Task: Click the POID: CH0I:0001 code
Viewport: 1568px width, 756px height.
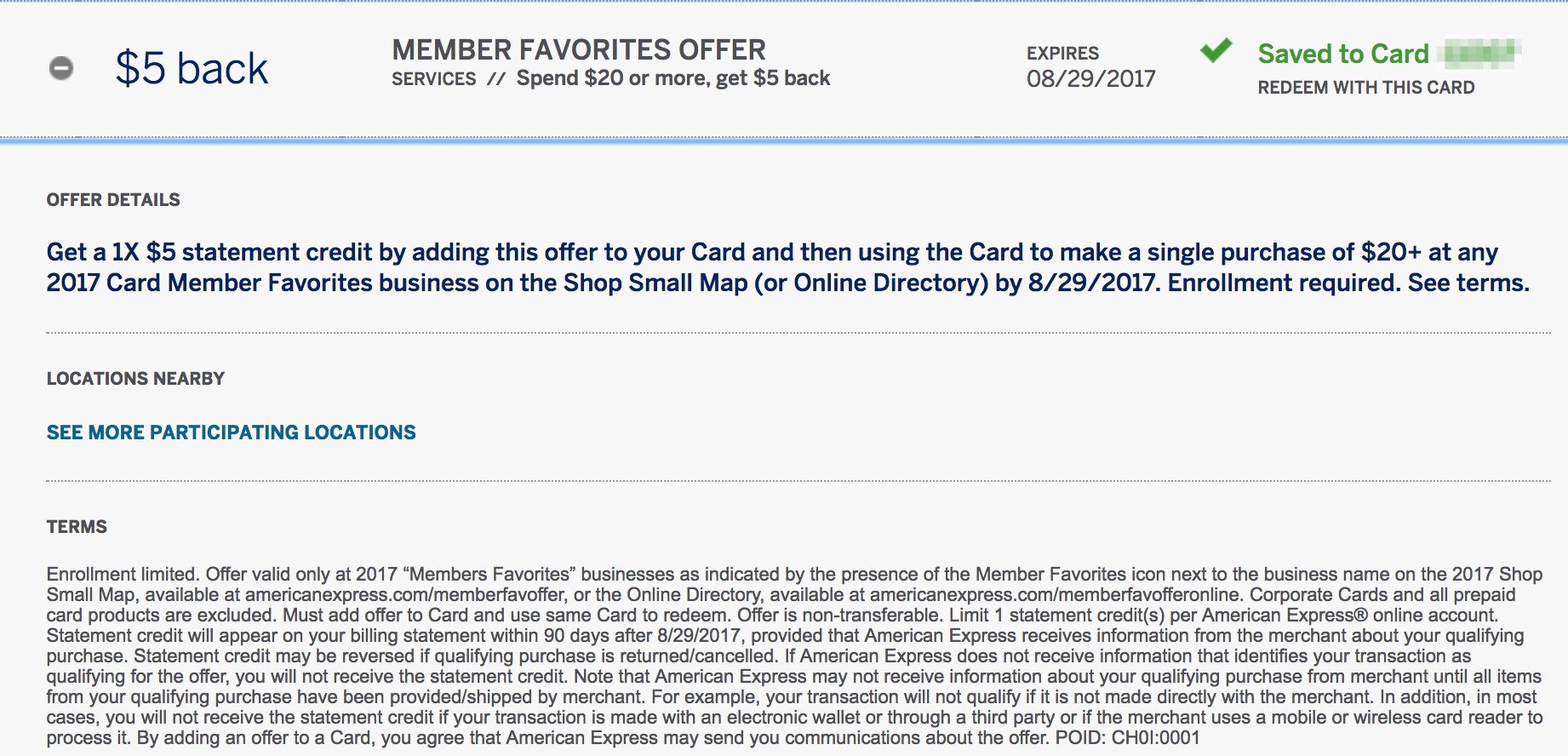Action: (1127, 737)
